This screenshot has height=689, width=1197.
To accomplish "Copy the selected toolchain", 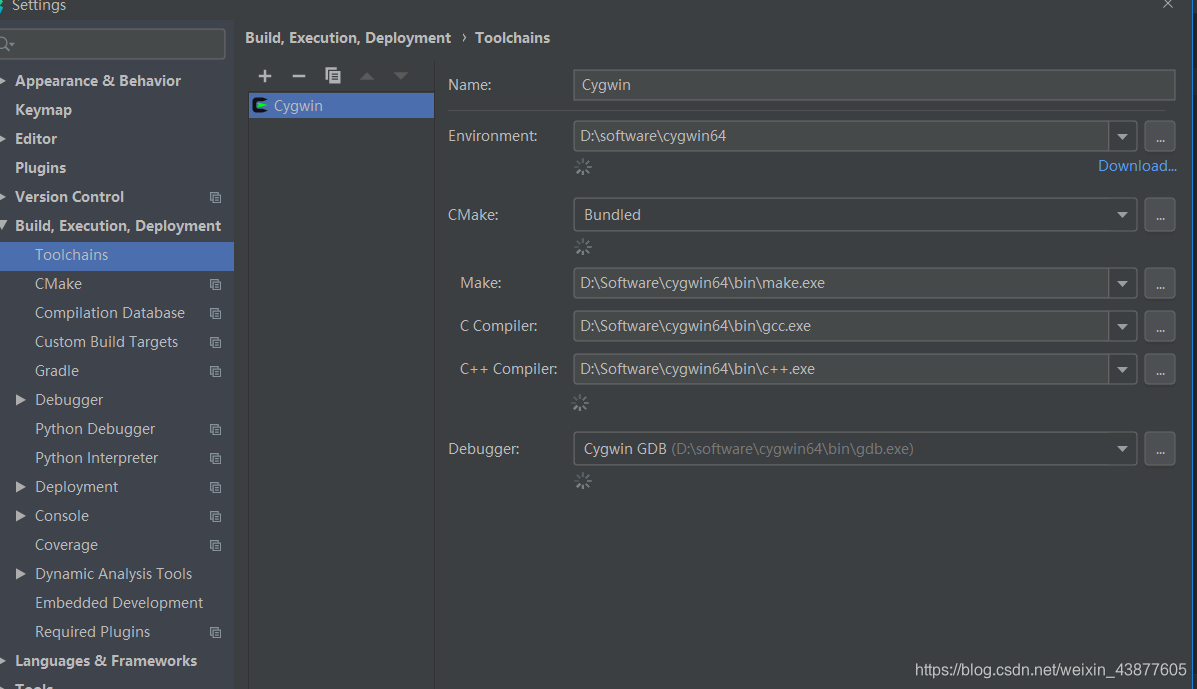I will [x=333, y=76].
